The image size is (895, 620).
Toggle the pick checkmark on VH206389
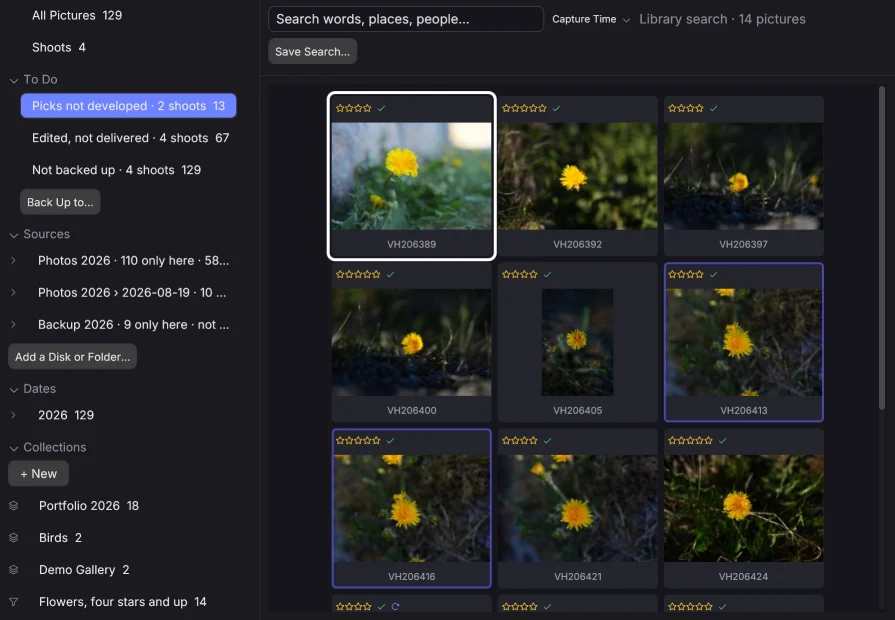click(381, 108)
